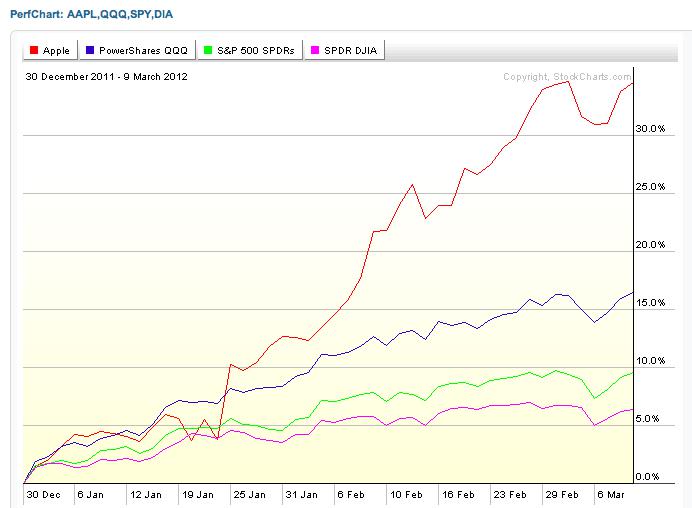Select the 19 Jan date label
Image resolution: width=692 pixels, height=508 pixels.
[x=198, y=495]
